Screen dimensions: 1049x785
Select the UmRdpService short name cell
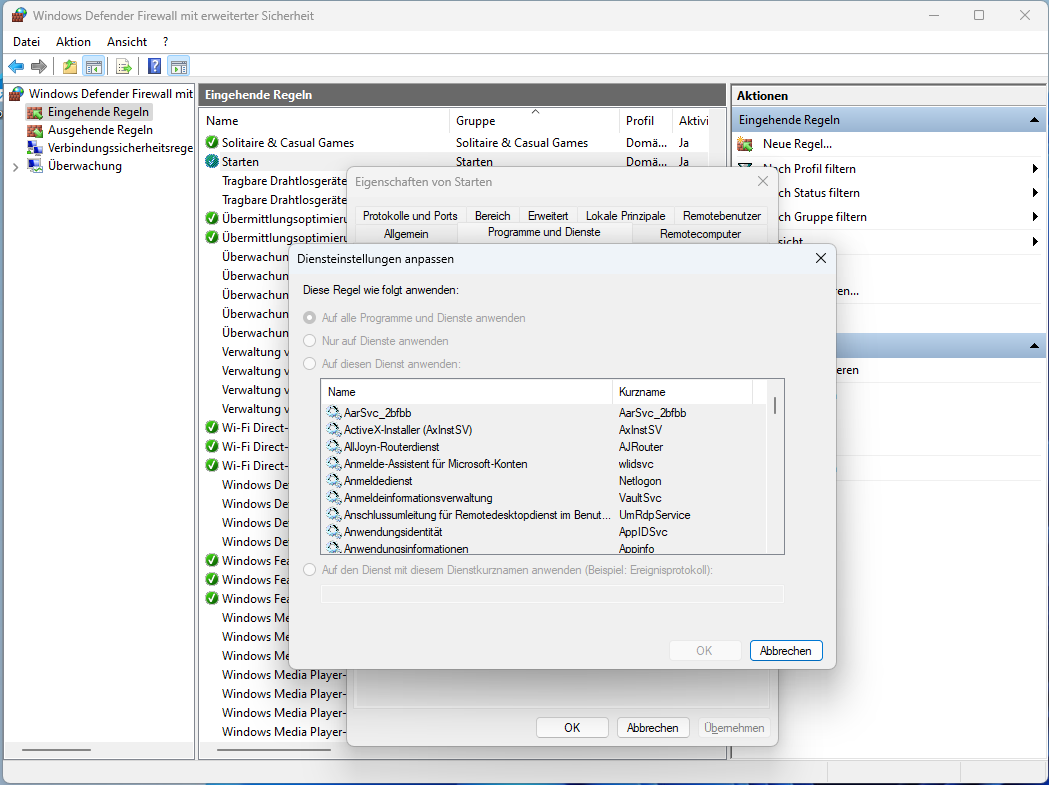[x=654, y=515]
